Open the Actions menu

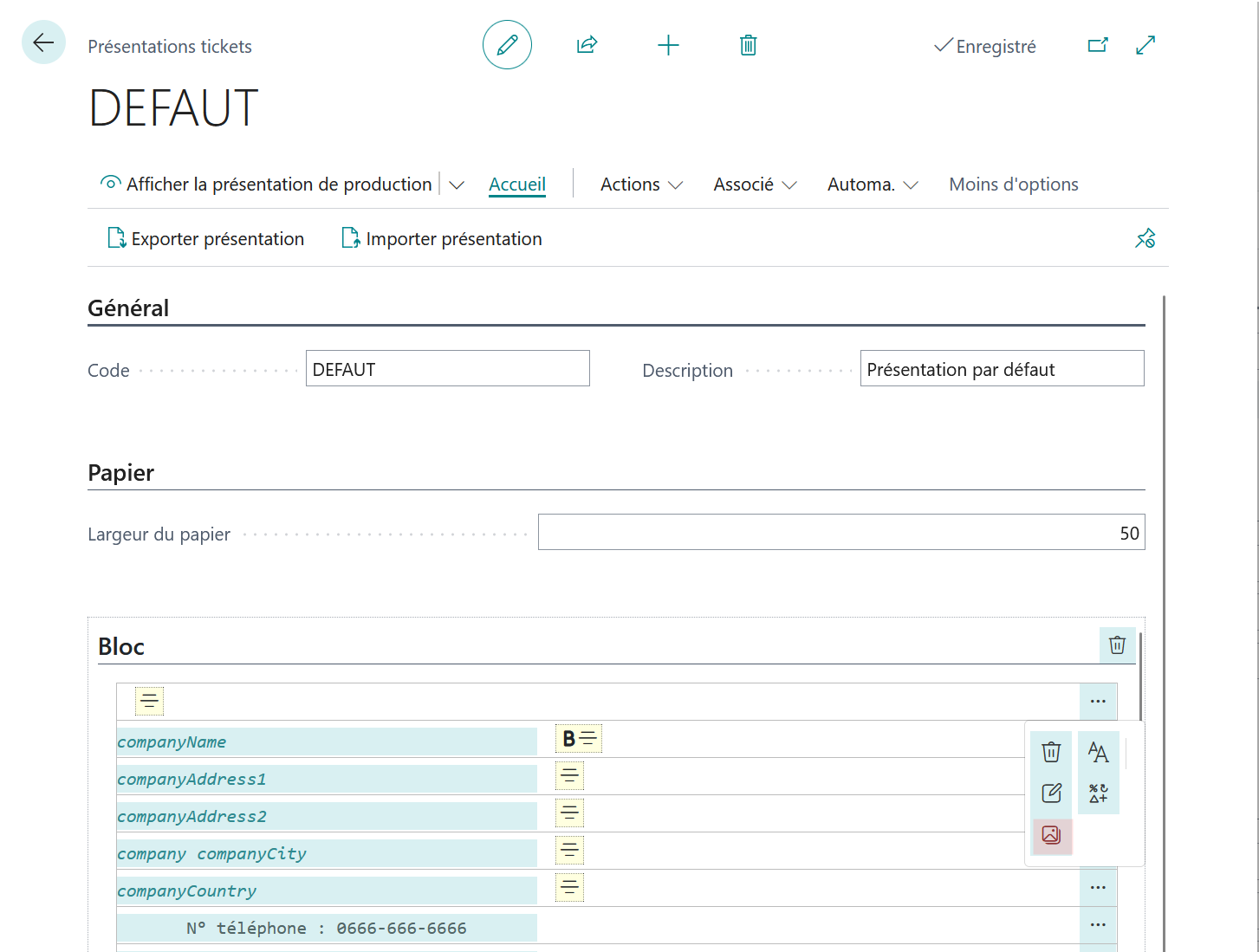click(641, 185)
